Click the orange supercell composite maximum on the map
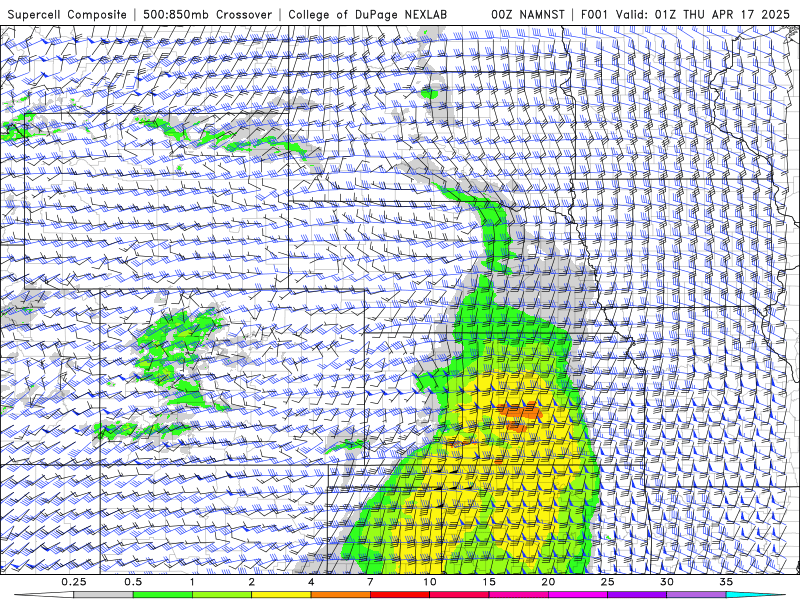 coord(520,412)
